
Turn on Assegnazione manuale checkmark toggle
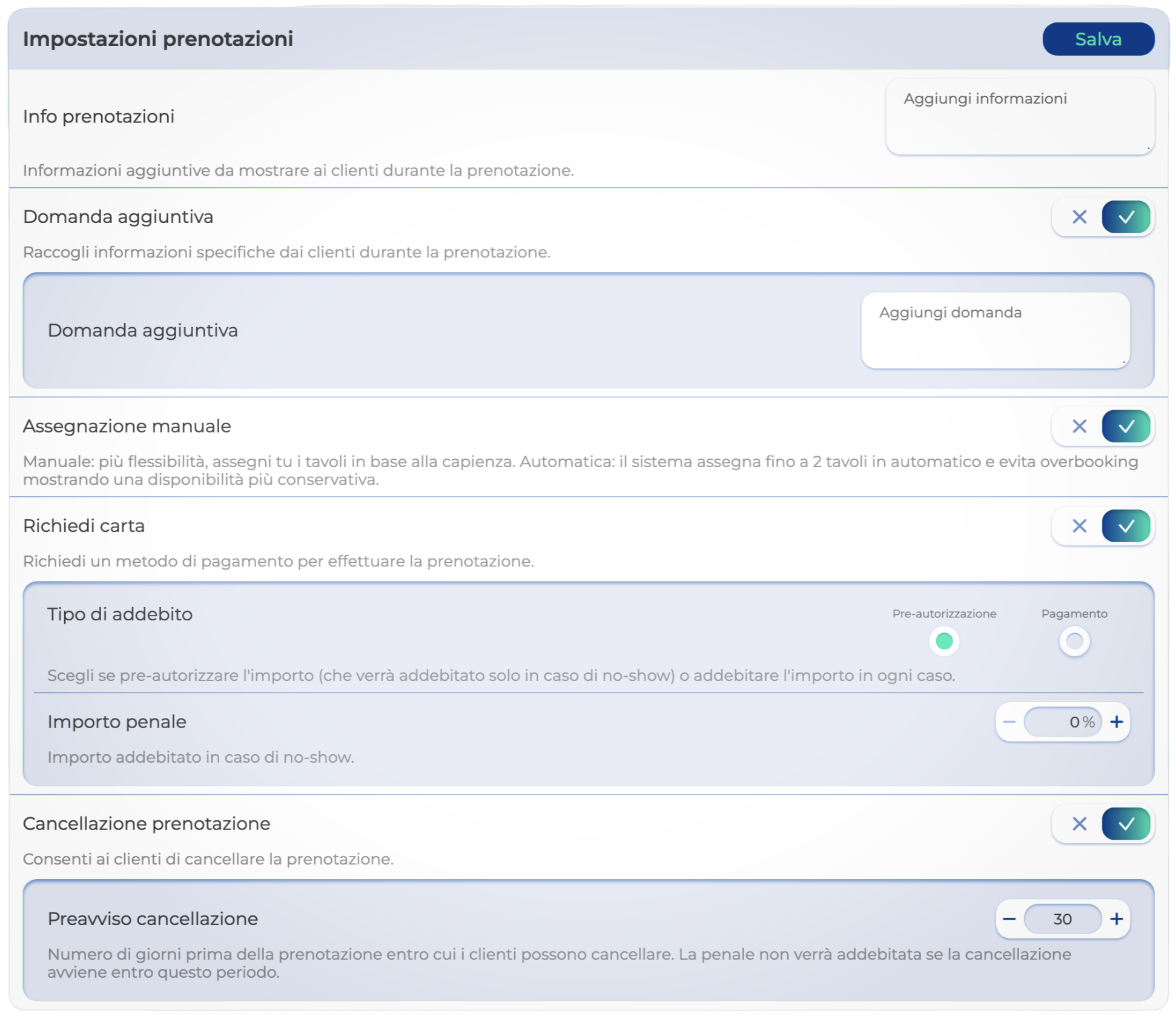click(x=1126, y=427)
